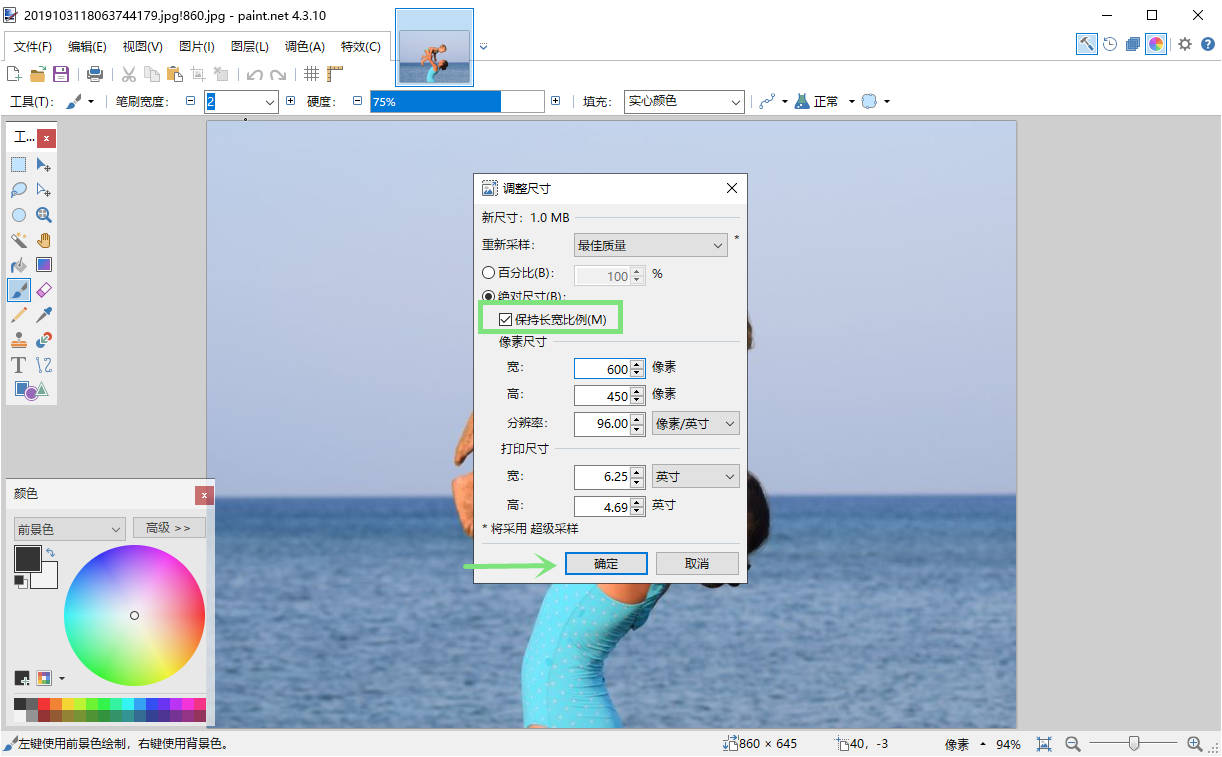Open the 调色(A) menu
Screen dimensions: 1222x757
click(305, 46)
